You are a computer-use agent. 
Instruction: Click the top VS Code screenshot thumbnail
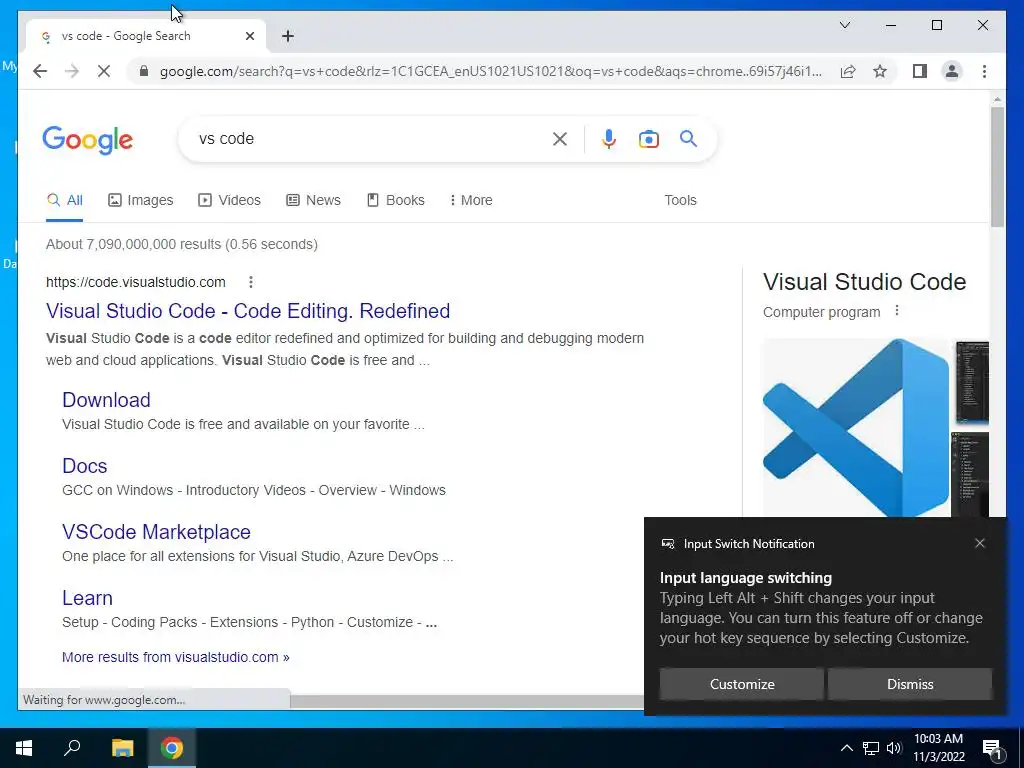(x=972, y=382)
